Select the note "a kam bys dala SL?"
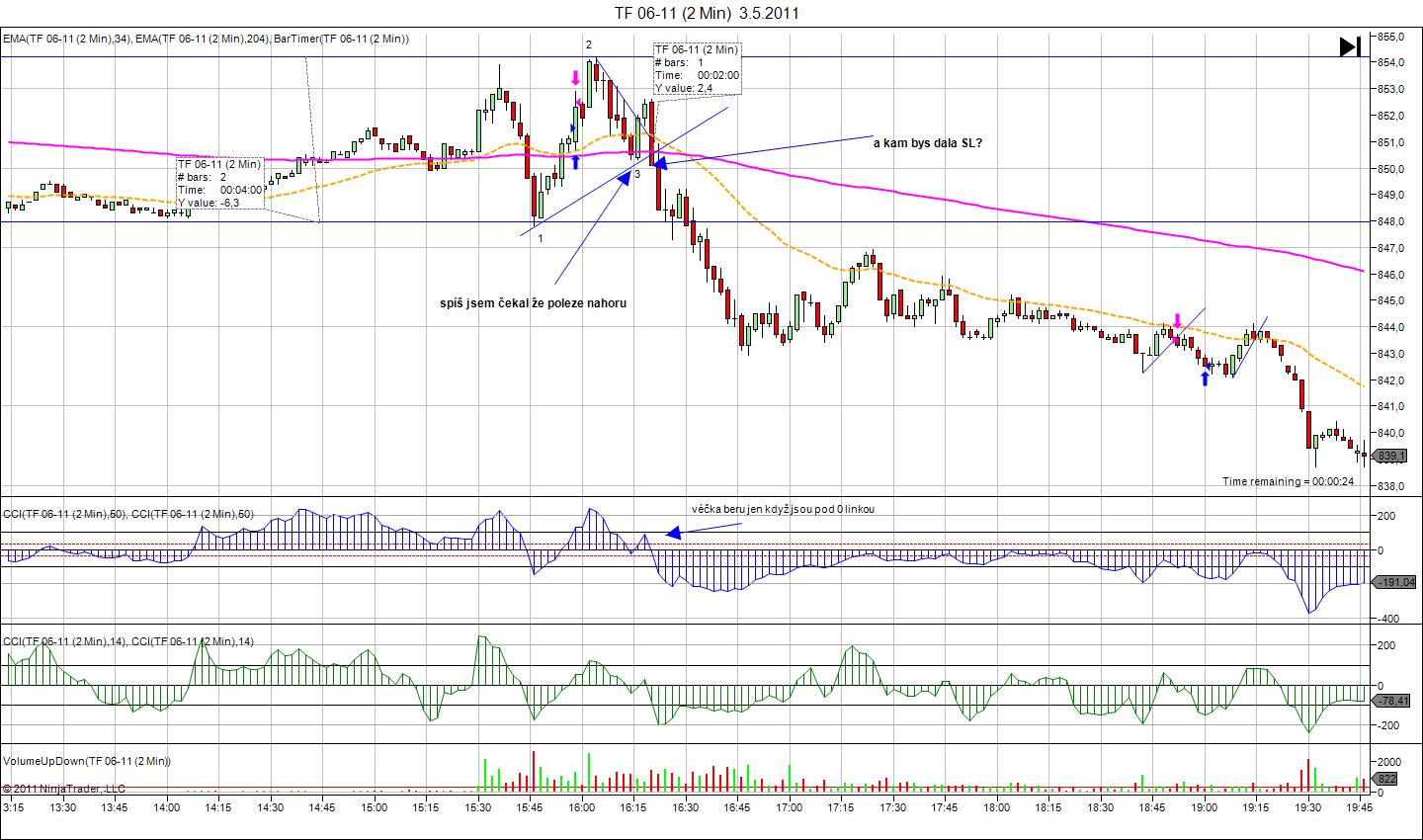This screenshot has width=1423, height=840. [928, 143]
